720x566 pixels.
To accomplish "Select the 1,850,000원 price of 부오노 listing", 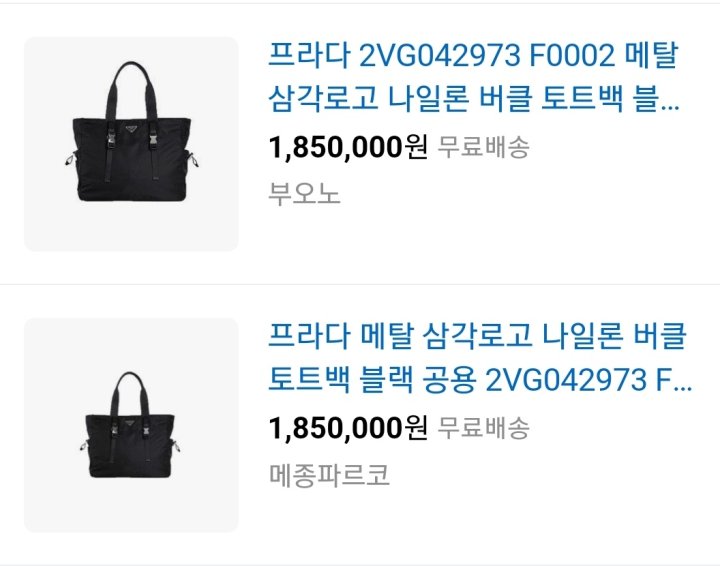I will (348, 148).
